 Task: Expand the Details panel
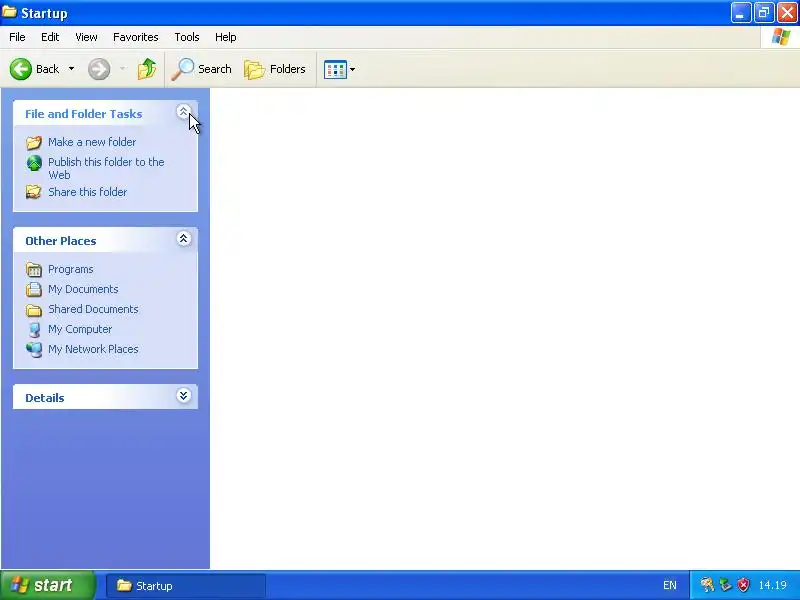[183, 395]
